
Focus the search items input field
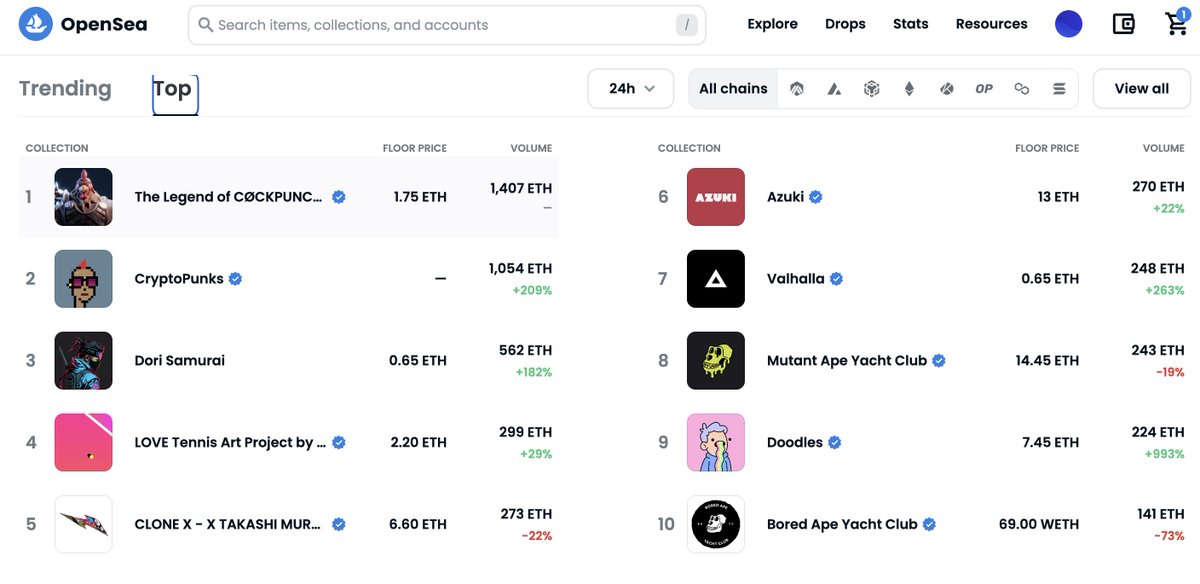[x=445, y=25]
